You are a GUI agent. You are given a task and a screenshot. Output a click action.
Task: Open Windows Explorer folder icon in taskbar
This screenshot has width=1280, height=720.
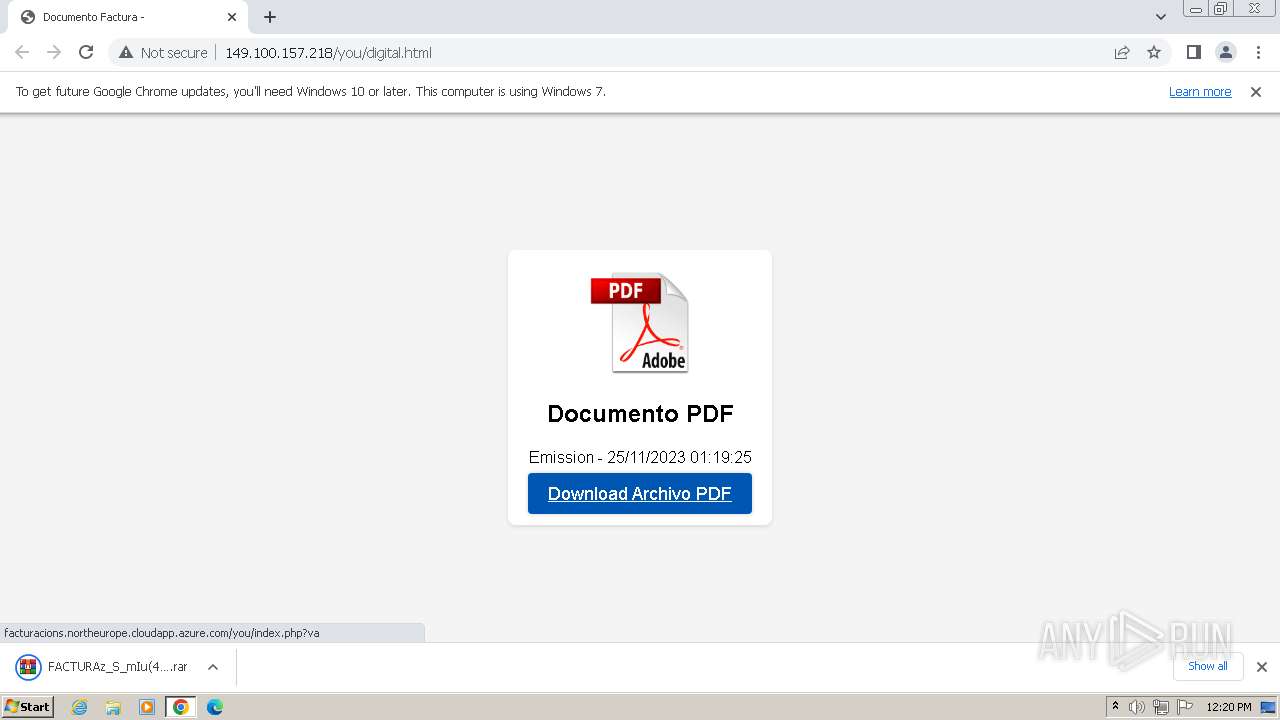[113, 707]
